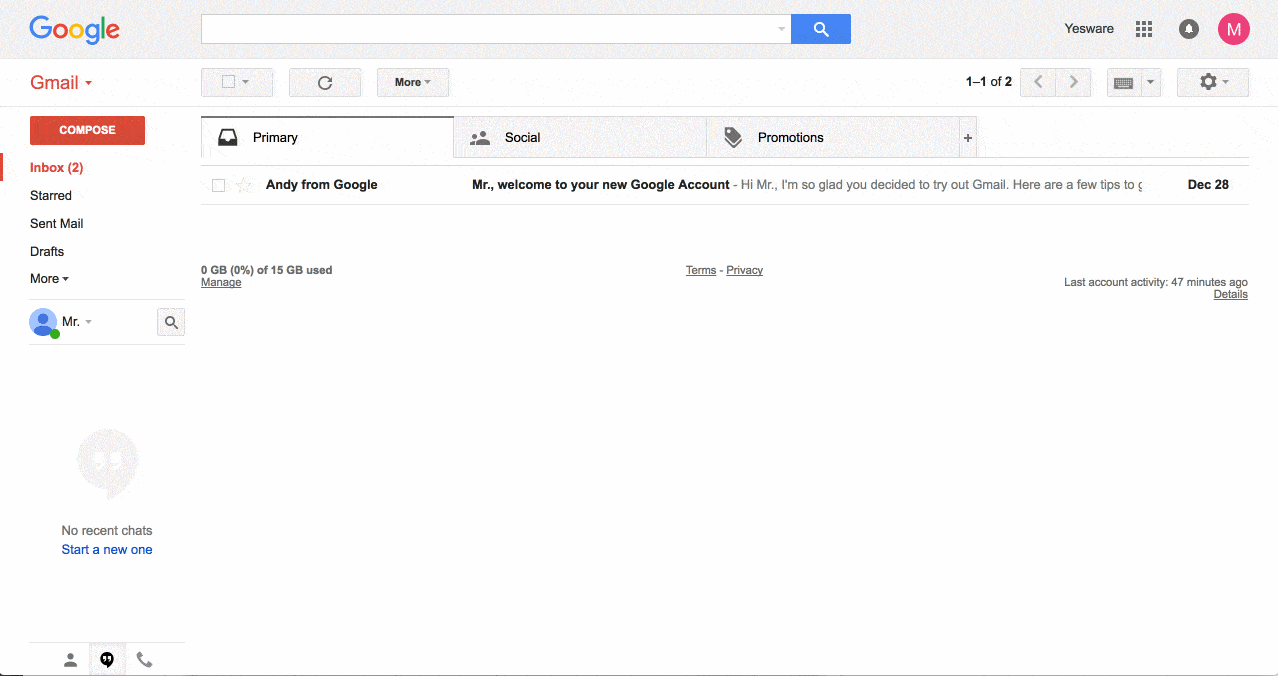Open Contacts with the person icon
The image size is (1278, 676).
[69, 659]
